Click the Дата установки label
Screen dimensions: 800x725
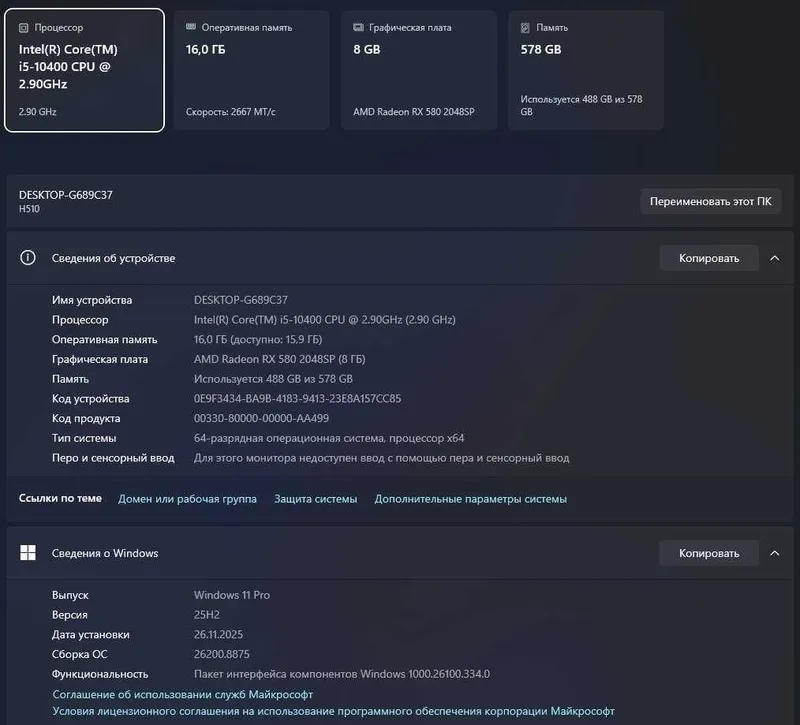[x=90, y=635]
